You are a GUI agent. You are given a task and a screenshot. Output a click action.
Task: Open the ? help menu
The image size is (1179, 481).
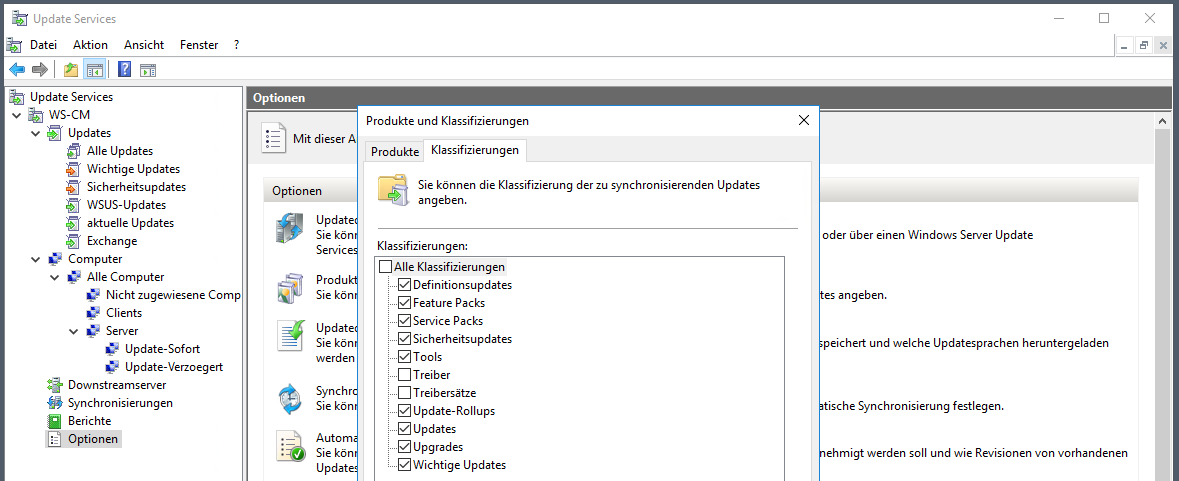(236, 45)
